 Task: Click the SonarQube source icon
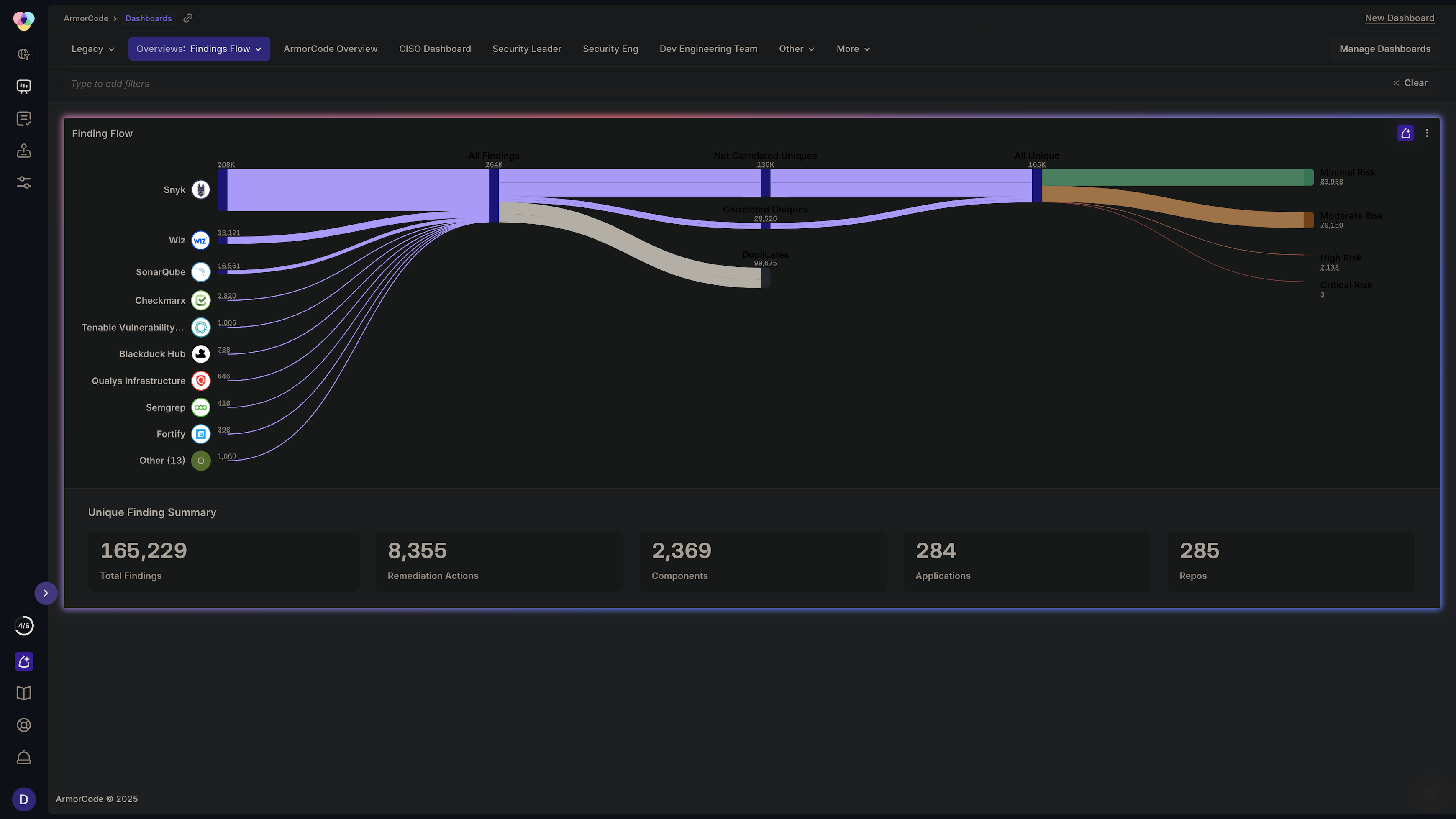pos(201,272)
